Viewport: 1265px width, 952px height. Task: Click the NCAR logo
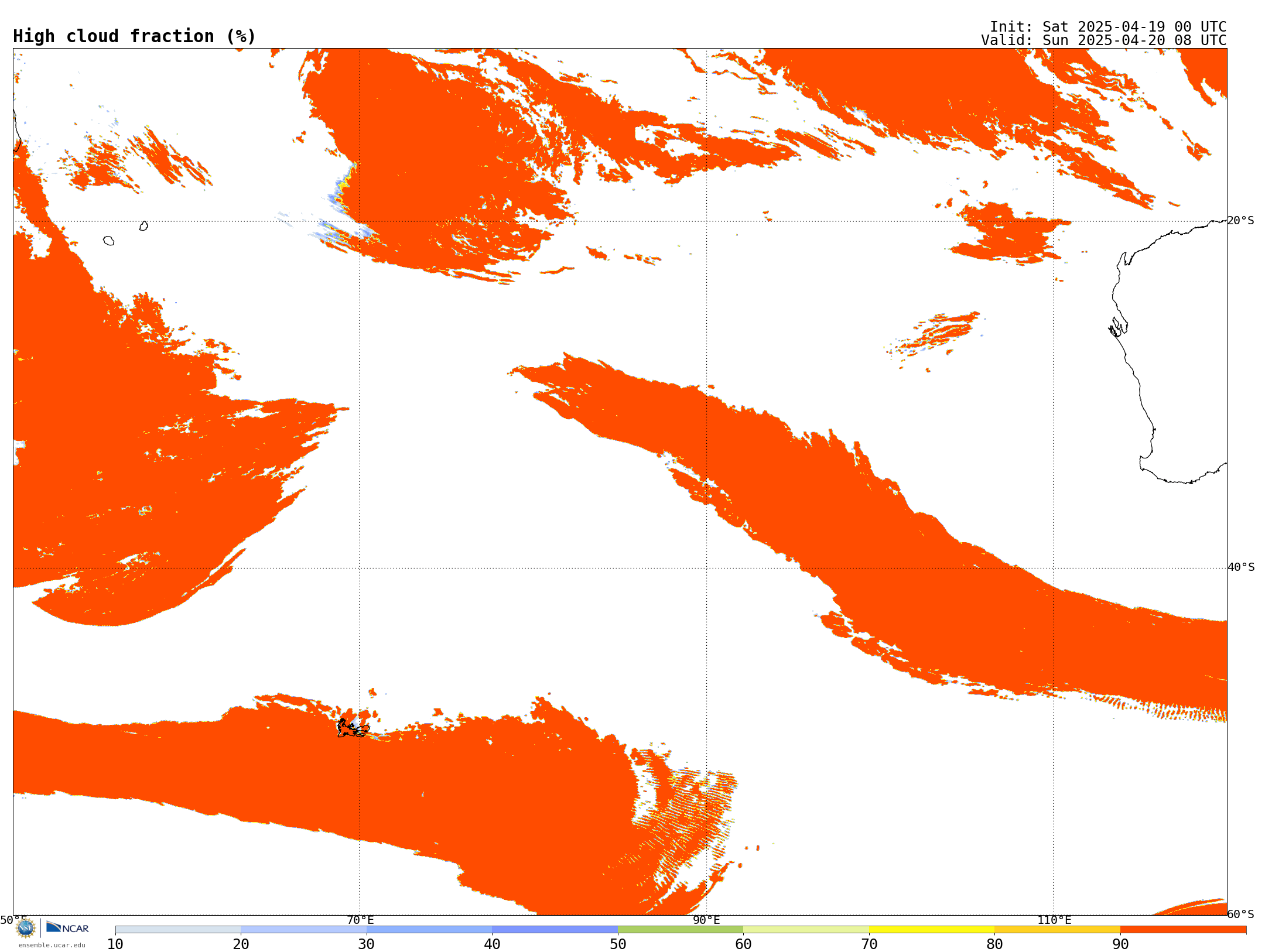(67, 927)
